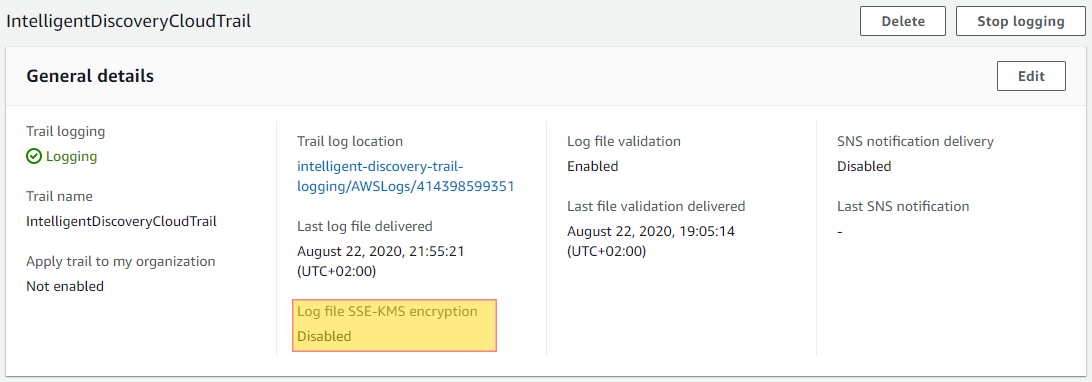Click the Logging status text
The image size is (1092, 382).
[x=71, y=157]
